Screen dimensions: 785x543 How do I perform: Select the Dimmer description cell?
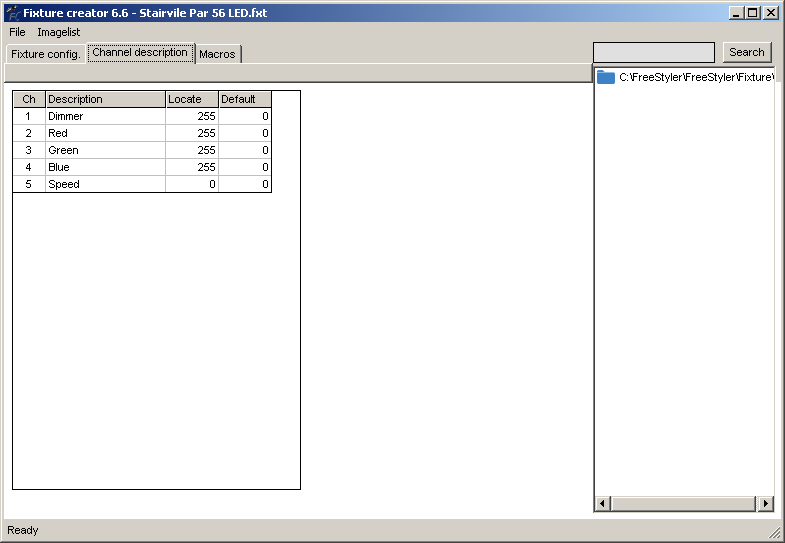(105, 116)
